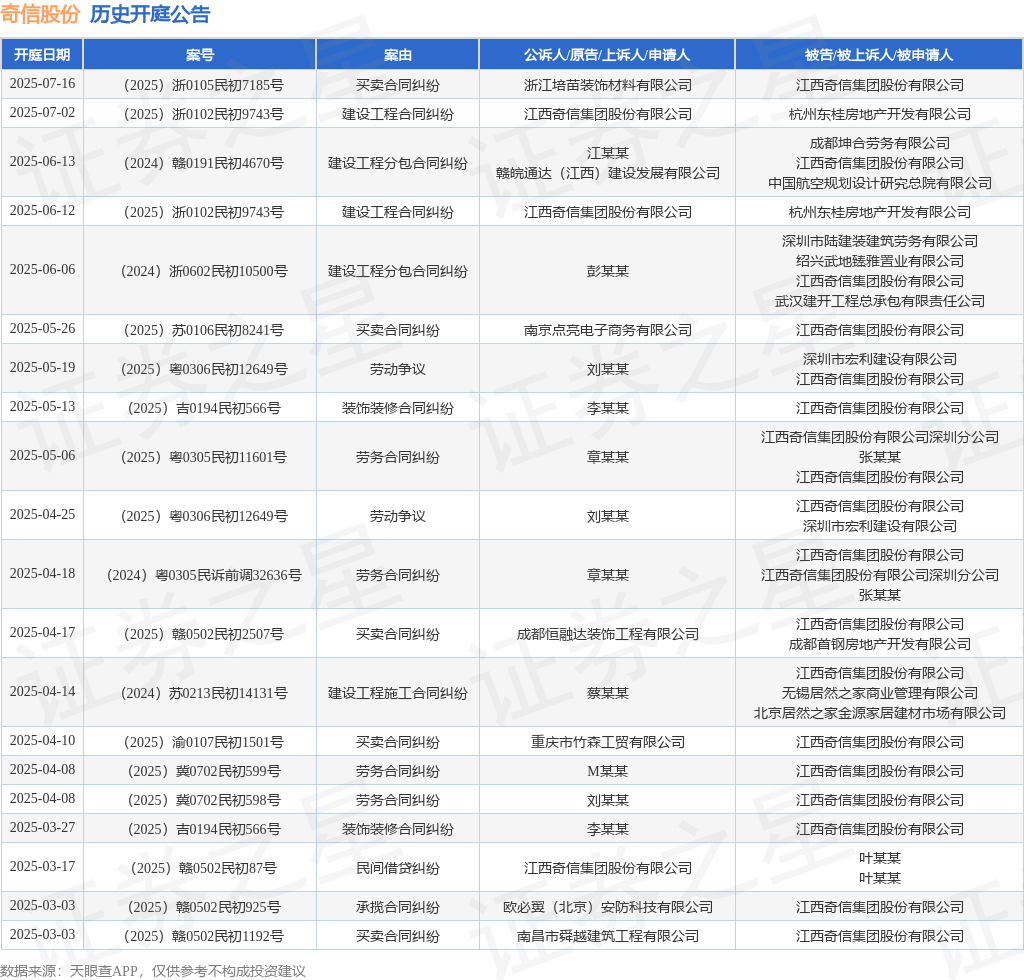Select plaintiff name "彭某某"
The height and width of the screenshot is (980, 1024).
607,271
